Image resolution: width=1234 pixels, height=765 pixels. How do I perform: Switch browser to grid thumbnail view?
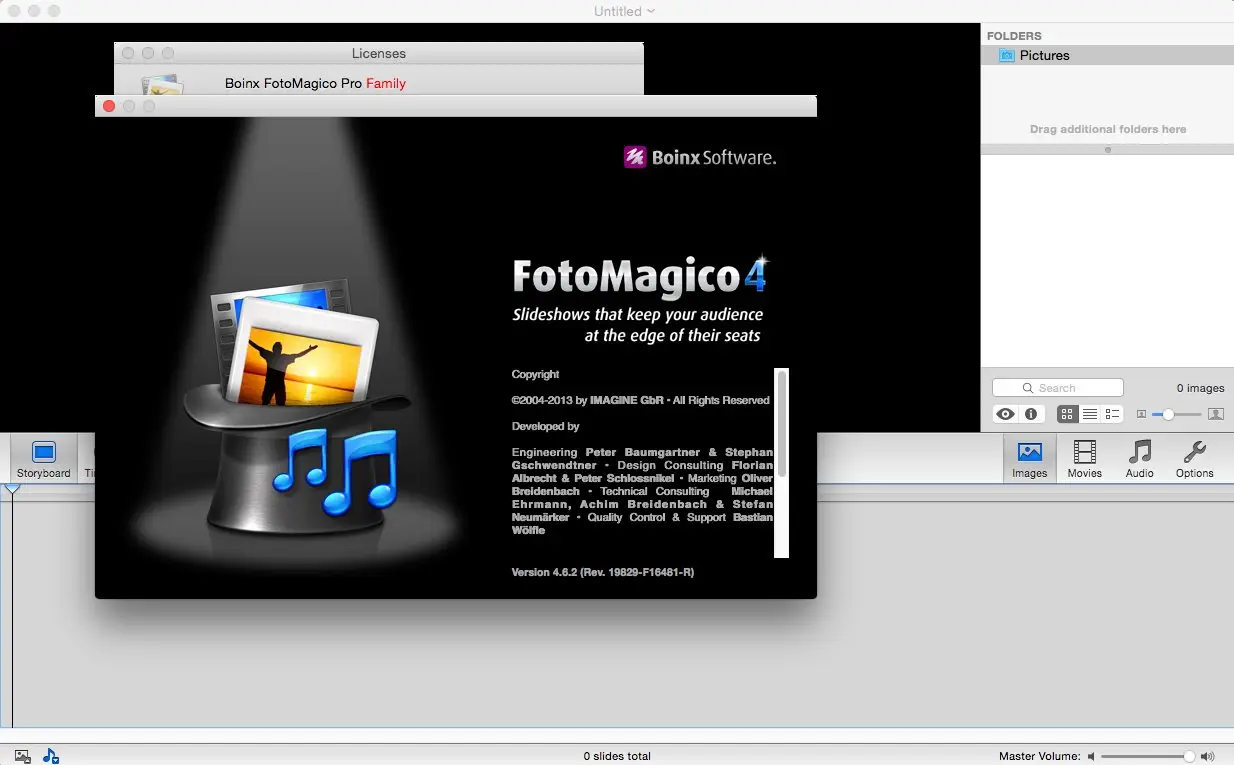coord(1067,414)
